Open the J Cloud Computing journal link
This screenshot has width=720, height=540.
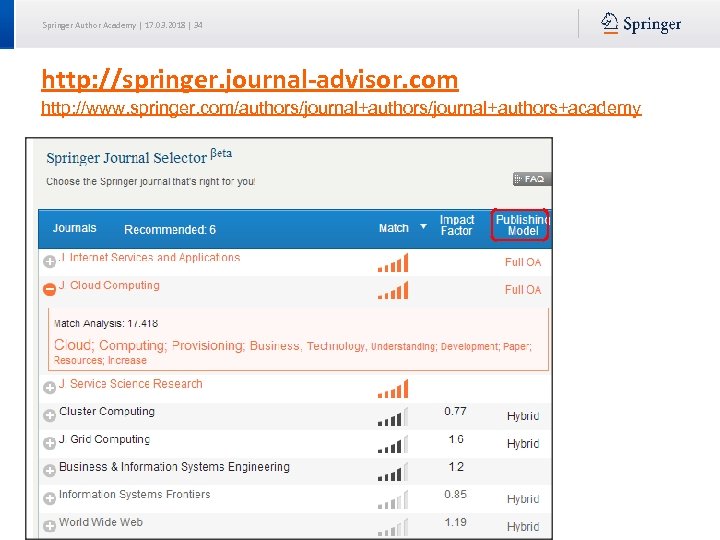click(x=109, y=285)
